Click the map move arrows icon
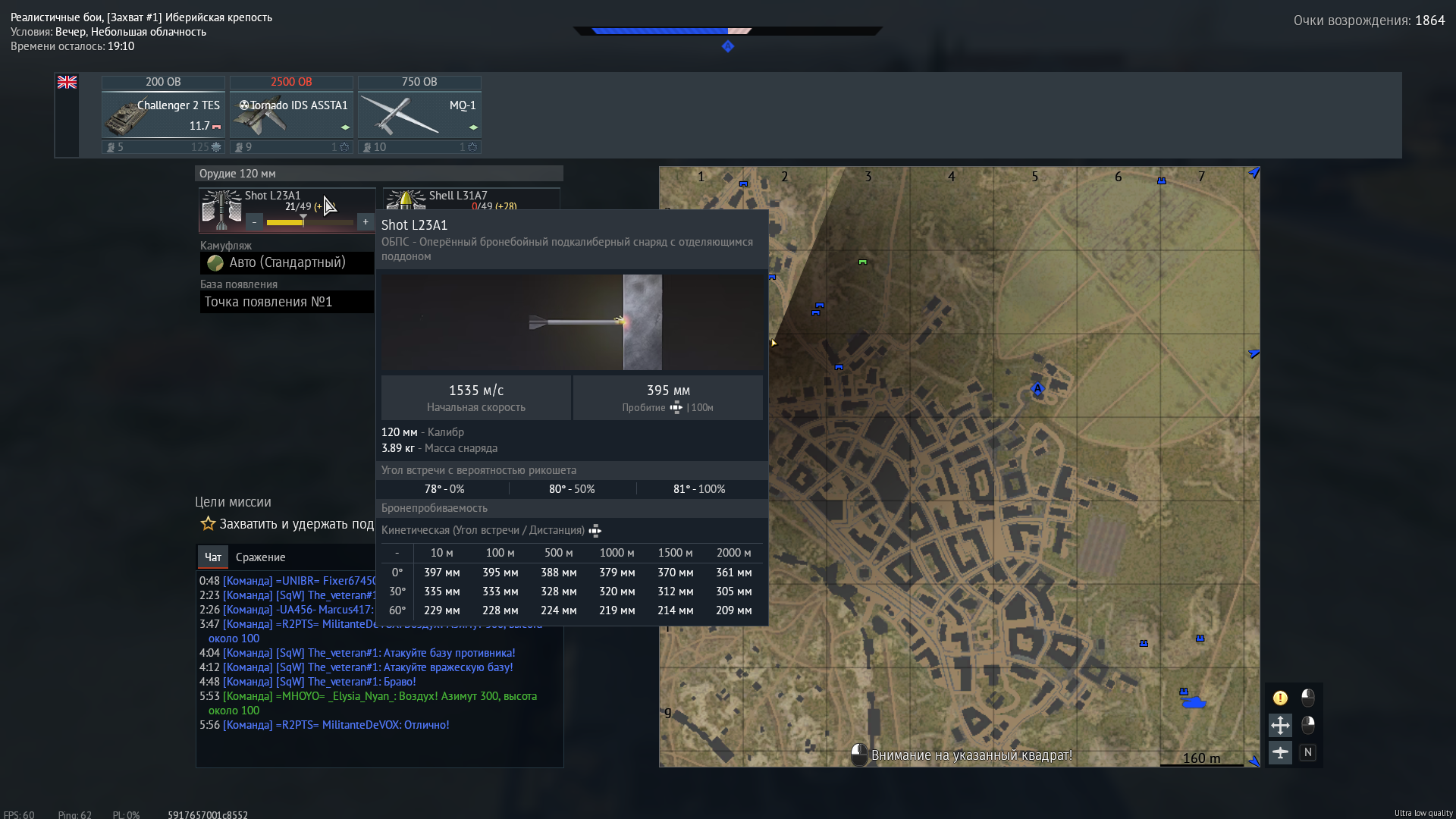1456x819 pixels. point(1280,725)
